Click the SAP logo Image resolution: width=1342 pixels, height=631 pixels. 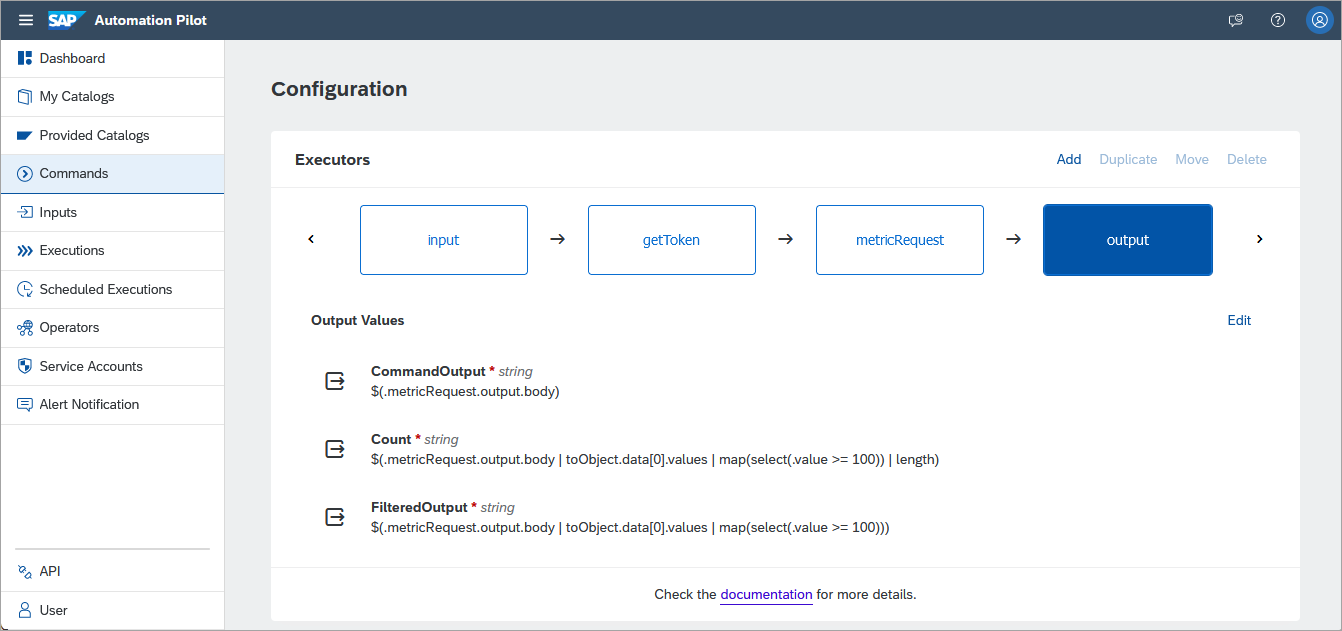point(65,20)
